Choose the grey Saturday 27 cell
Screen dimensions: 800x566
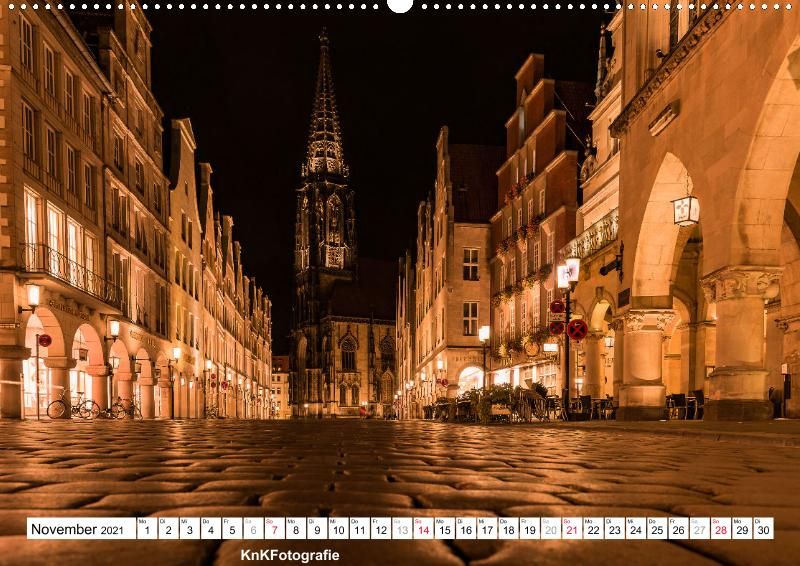click(x=699, y=528)
